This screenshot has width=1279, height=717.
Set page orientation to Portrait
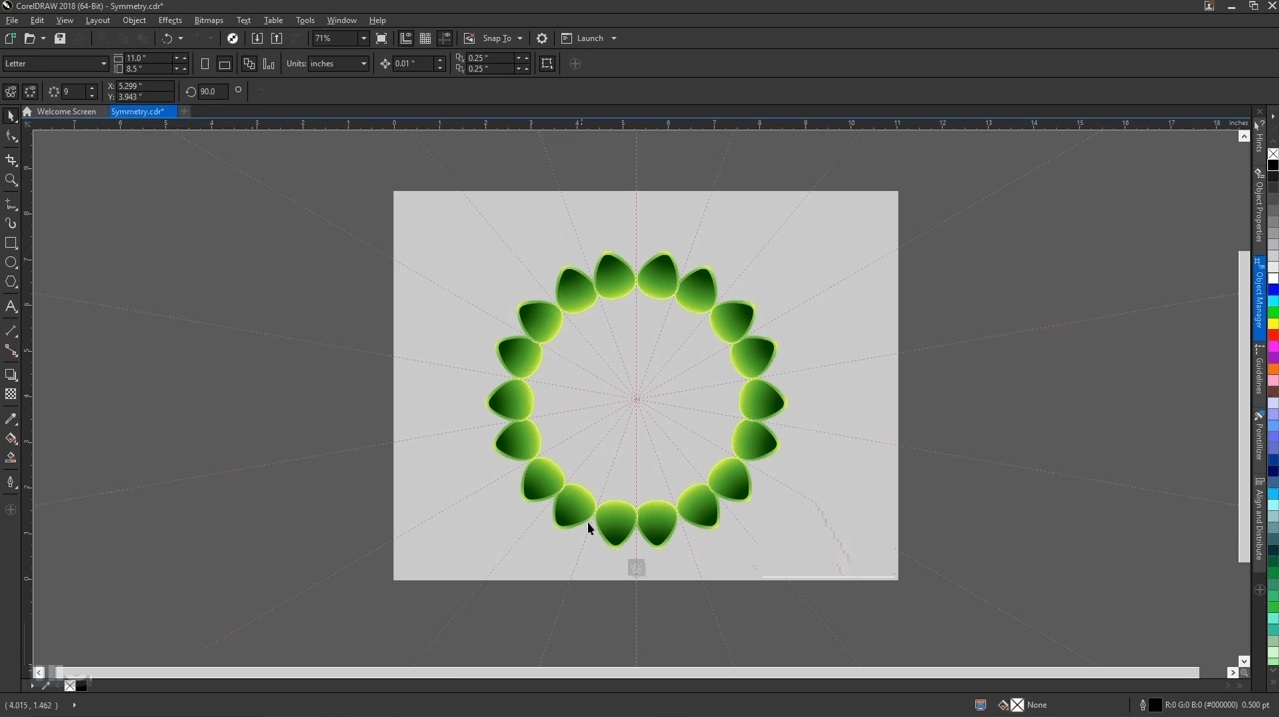click(x=205, y=64)
